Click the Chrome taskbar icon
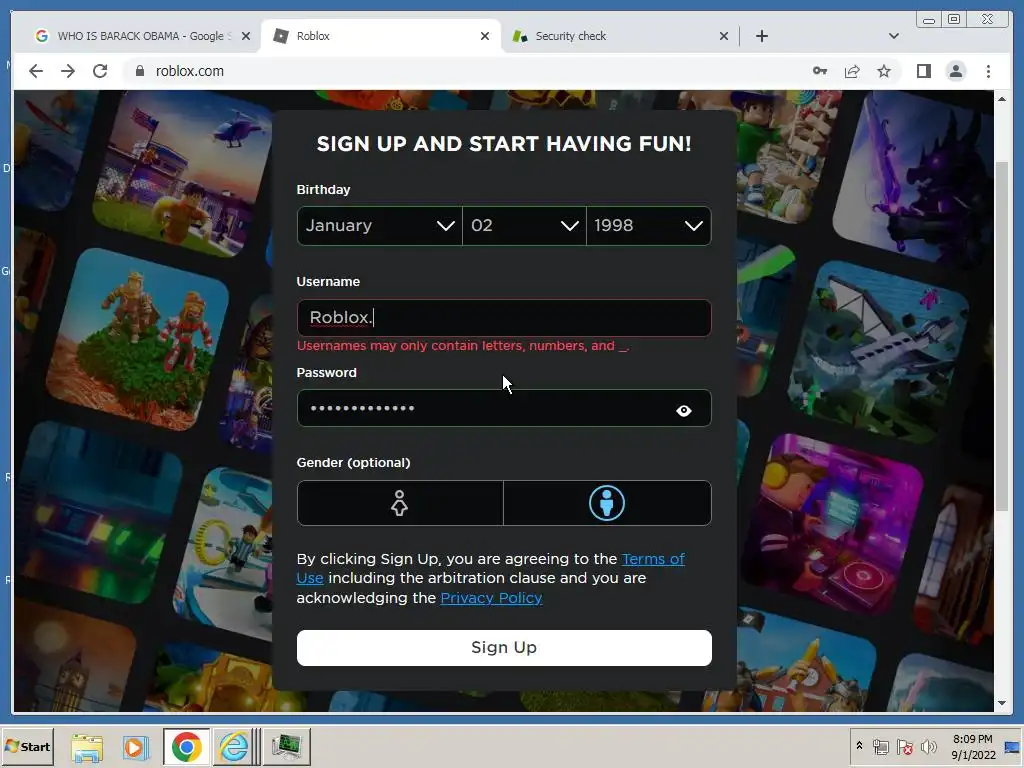The height and width of the screenshot is (768, 1024). (187, 746)
